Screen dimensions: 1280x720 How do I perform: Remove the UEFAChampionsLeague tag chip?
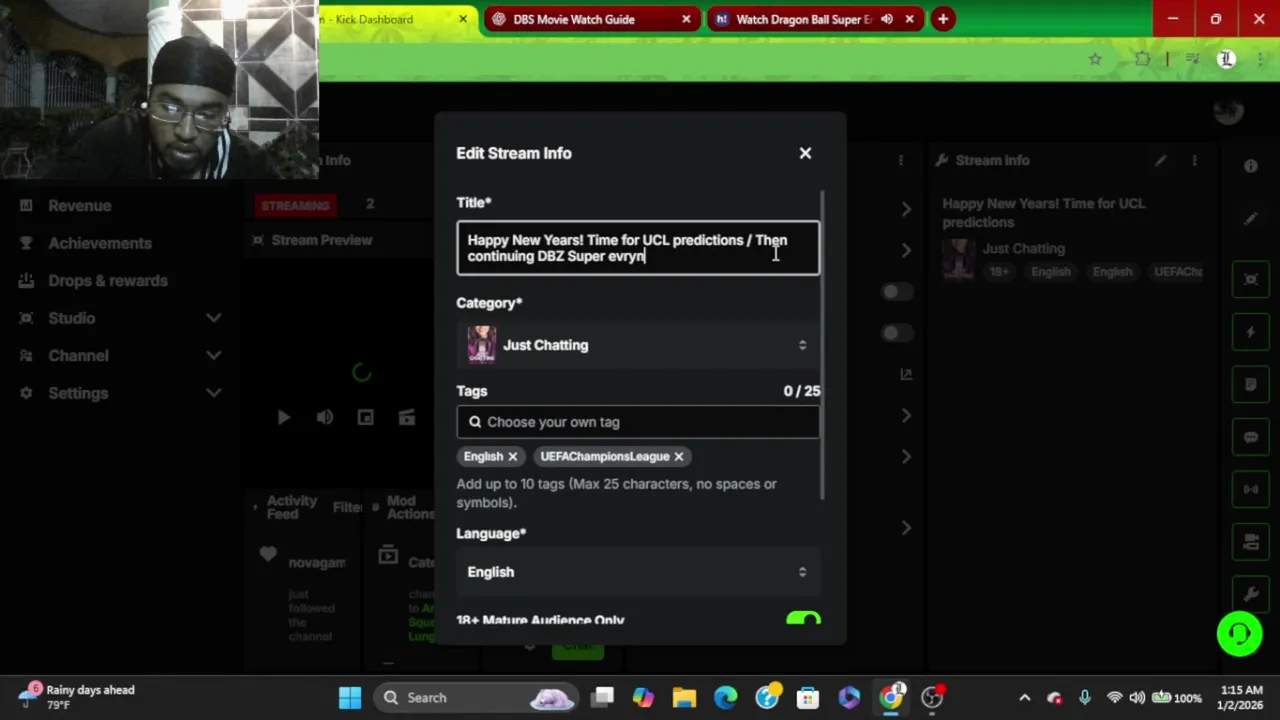coord(678,456)
